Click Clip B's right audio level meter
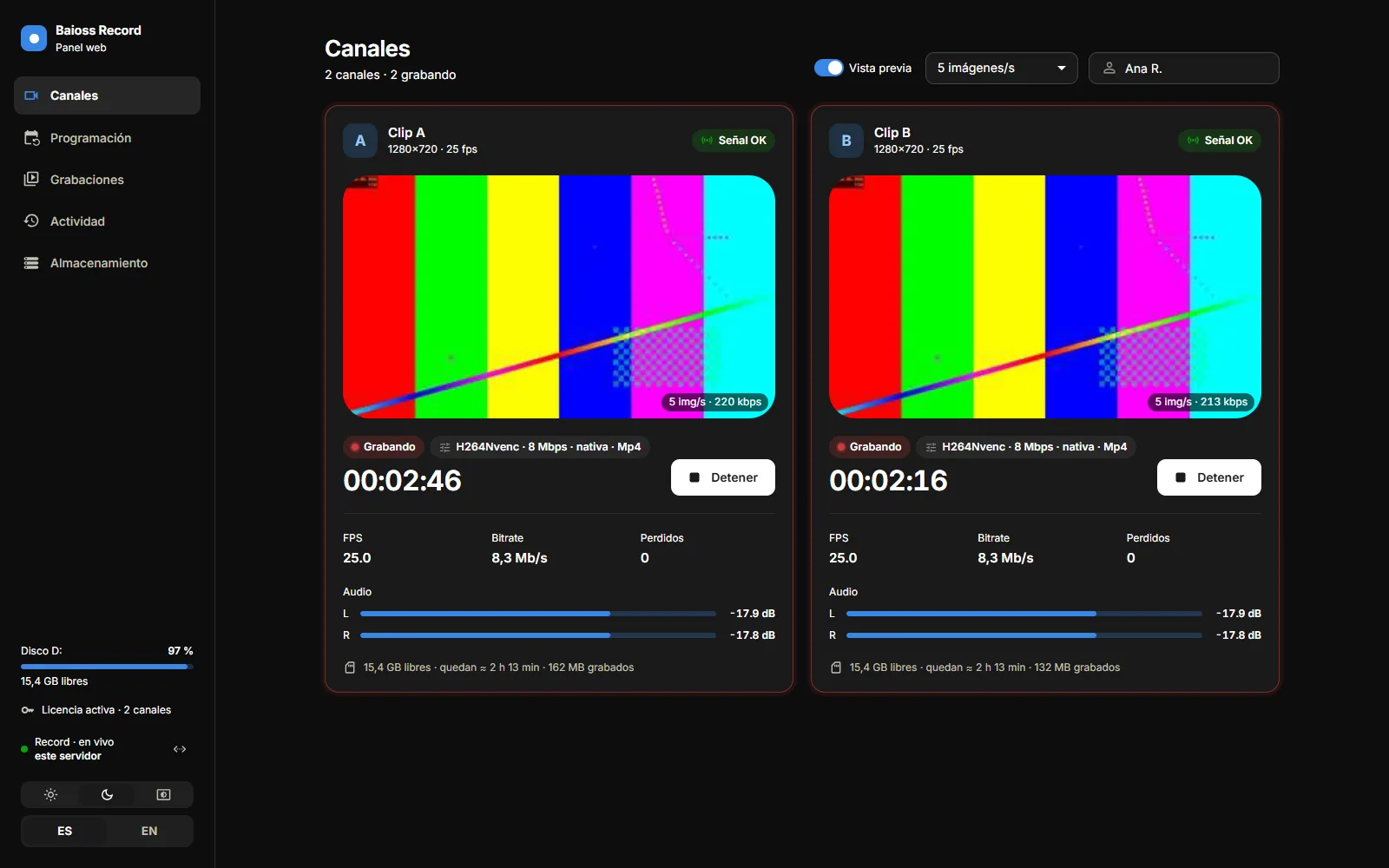This screenshot has width=1389, height=868. click(x=1024, y=635)
